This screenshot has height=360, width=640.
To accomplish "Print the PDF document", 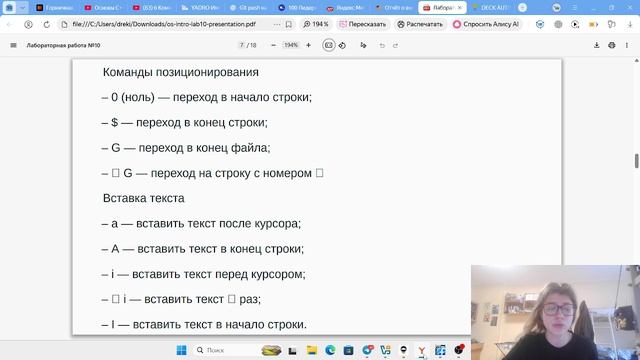I will point(611,45).
